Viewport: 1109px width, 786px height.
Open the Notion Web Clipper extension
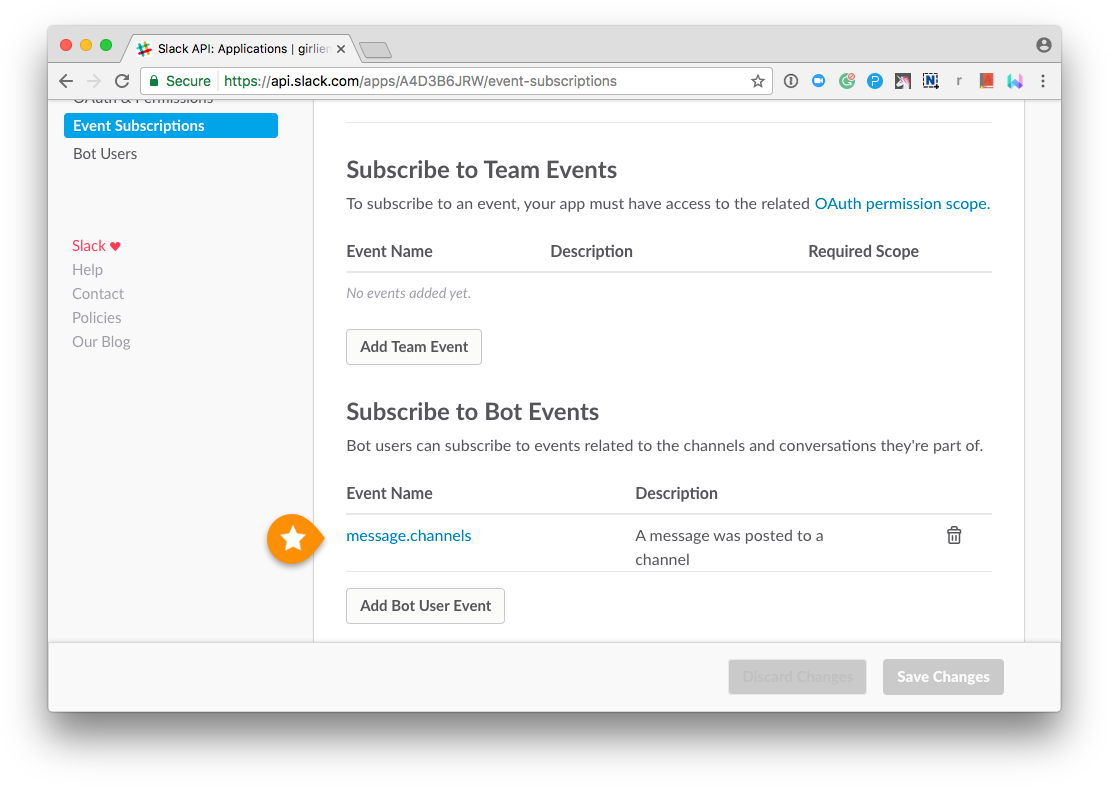(931, 81)
